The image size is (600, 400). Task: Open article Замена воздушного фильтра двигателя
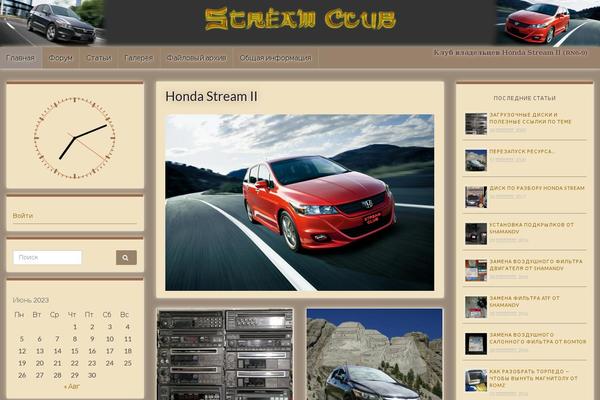coord(536,265)
